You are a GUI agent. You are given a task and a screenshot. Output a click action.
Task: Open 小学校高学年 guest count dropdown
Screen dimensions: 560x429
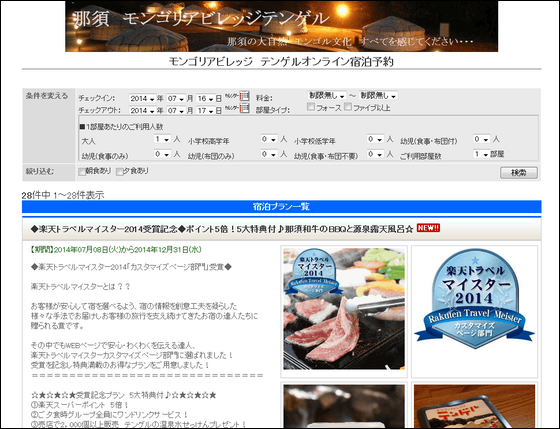tap(269, 139)
